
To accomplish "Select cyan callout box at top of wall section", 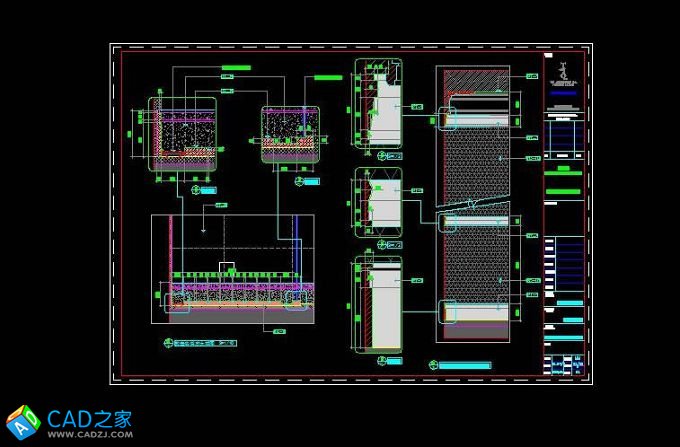I will 448,118.
